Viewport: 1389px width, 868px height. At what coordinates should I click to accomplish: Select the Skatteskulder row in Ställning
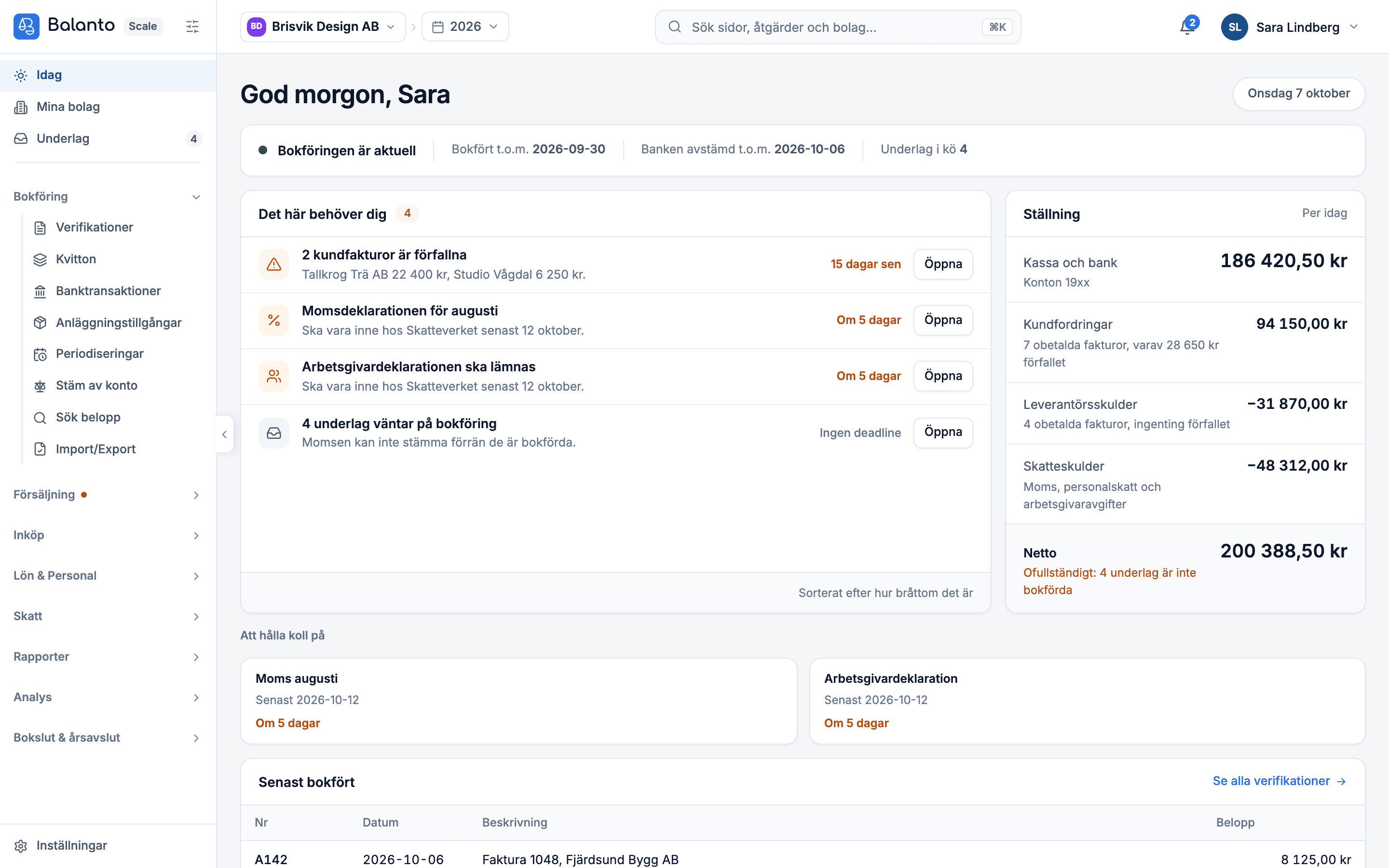click(1185, 484)
